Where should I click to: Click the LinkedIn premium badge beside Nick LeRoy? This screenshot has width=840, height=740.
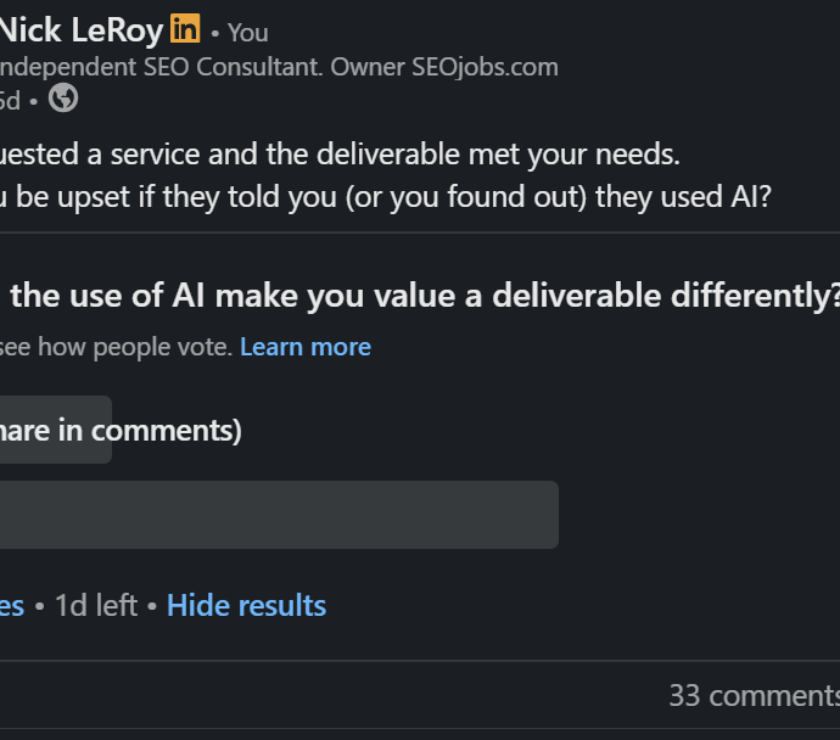pos(185,28)
